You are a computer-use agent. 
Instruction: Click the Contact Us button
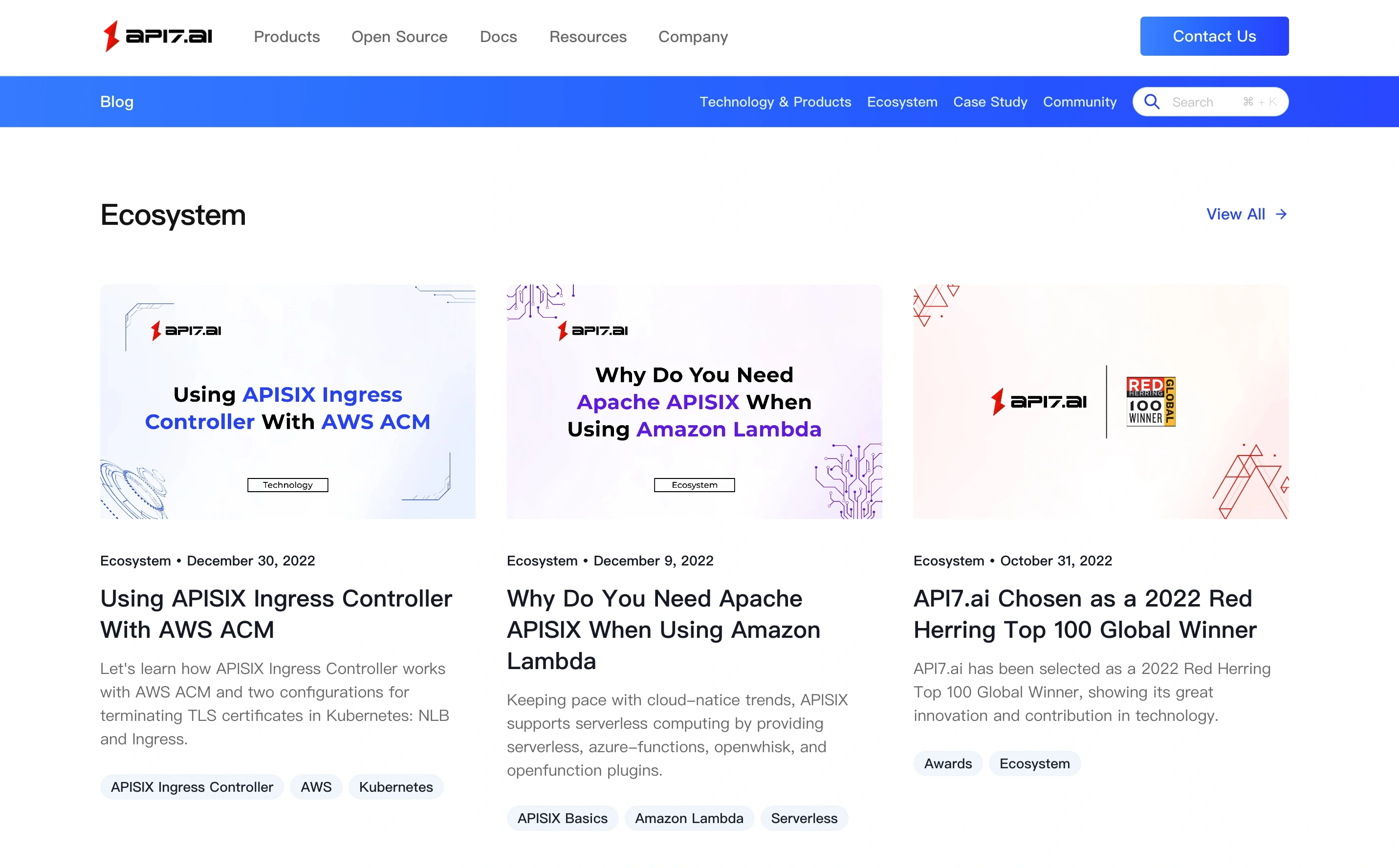click(x=1214, y=36)
